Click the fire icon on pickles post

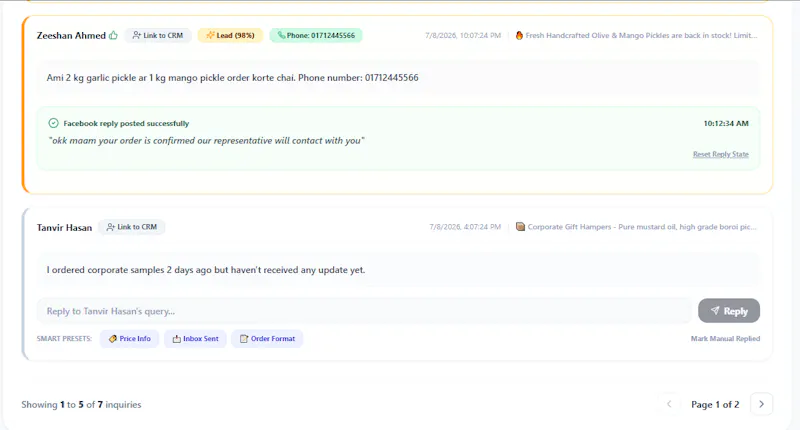point(519,35)
